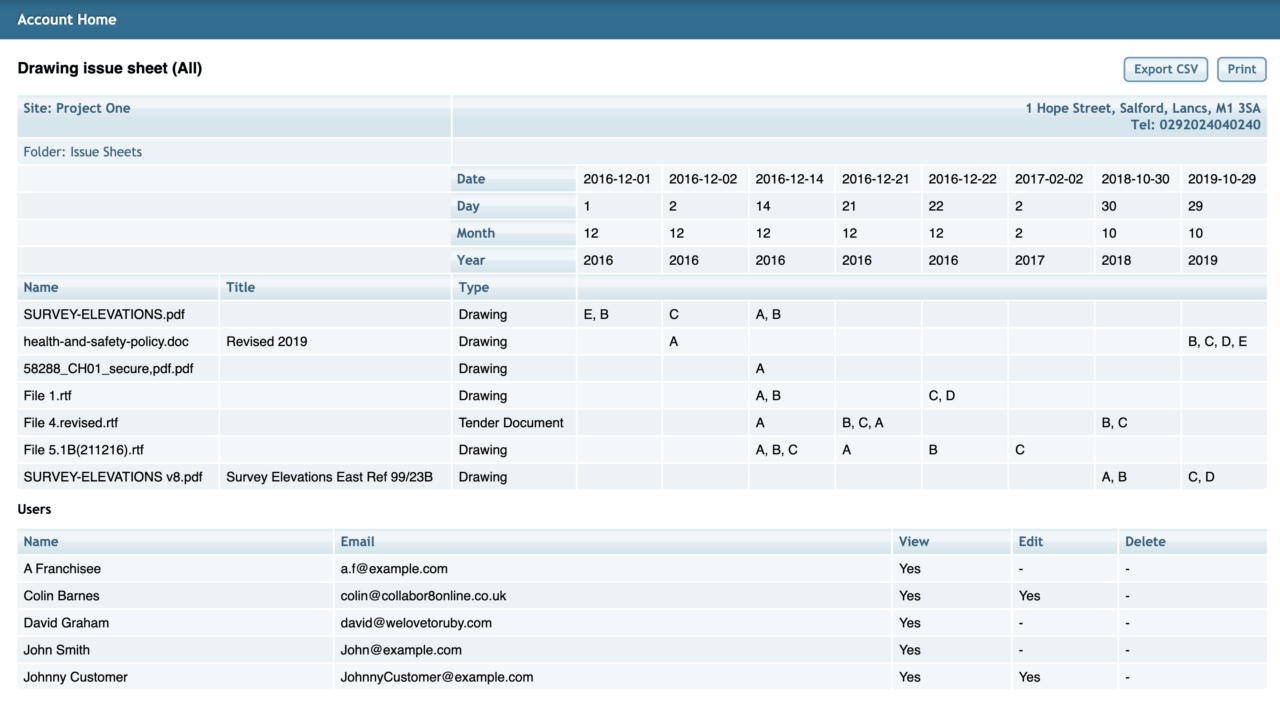Click the Tender Document type cell
The height and width of the screenshot is (720, 1280).
(511, 422)
